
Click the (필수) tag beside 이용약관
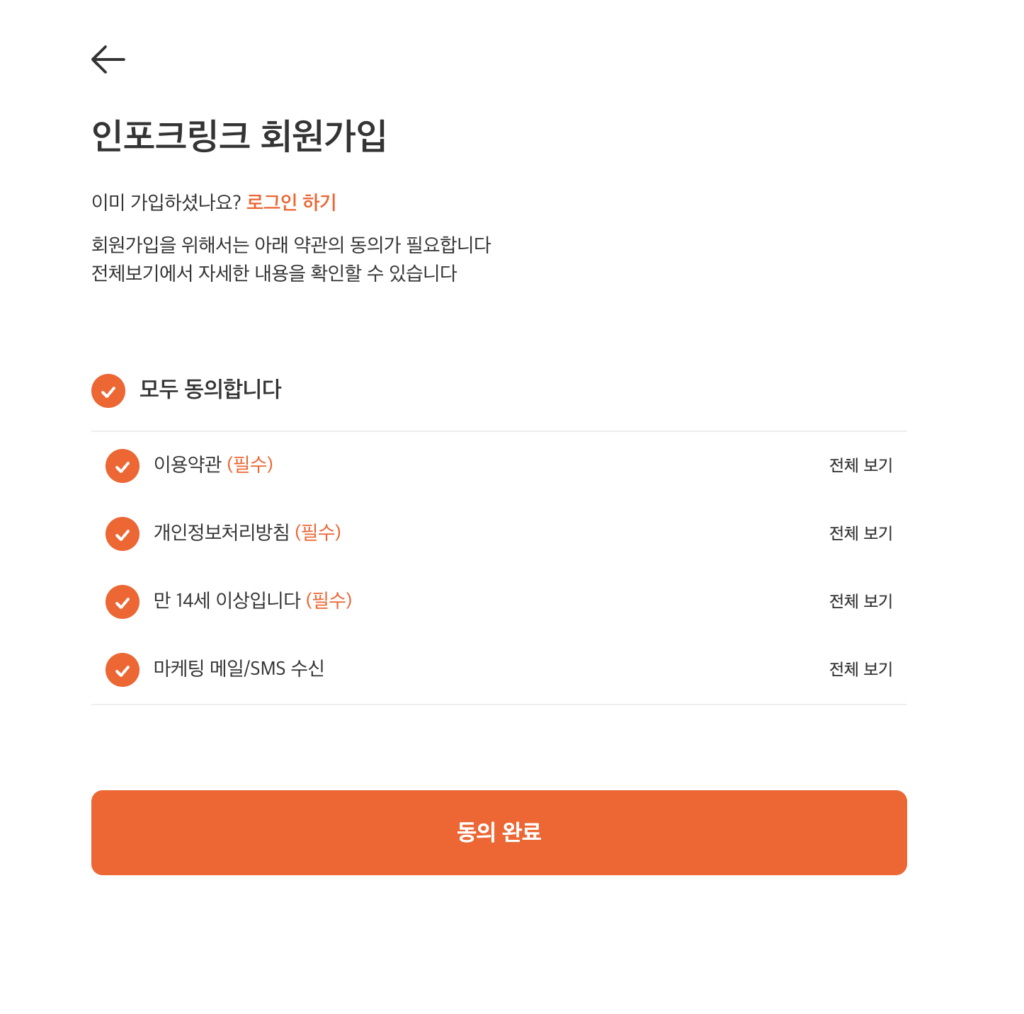(250, 464)
